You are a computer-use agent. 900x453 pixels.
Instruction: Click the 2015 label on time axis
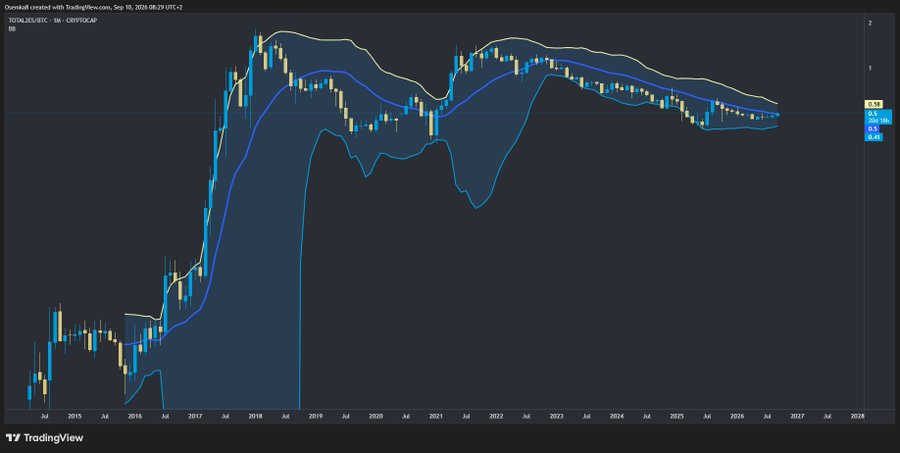(x=73, y=415)
